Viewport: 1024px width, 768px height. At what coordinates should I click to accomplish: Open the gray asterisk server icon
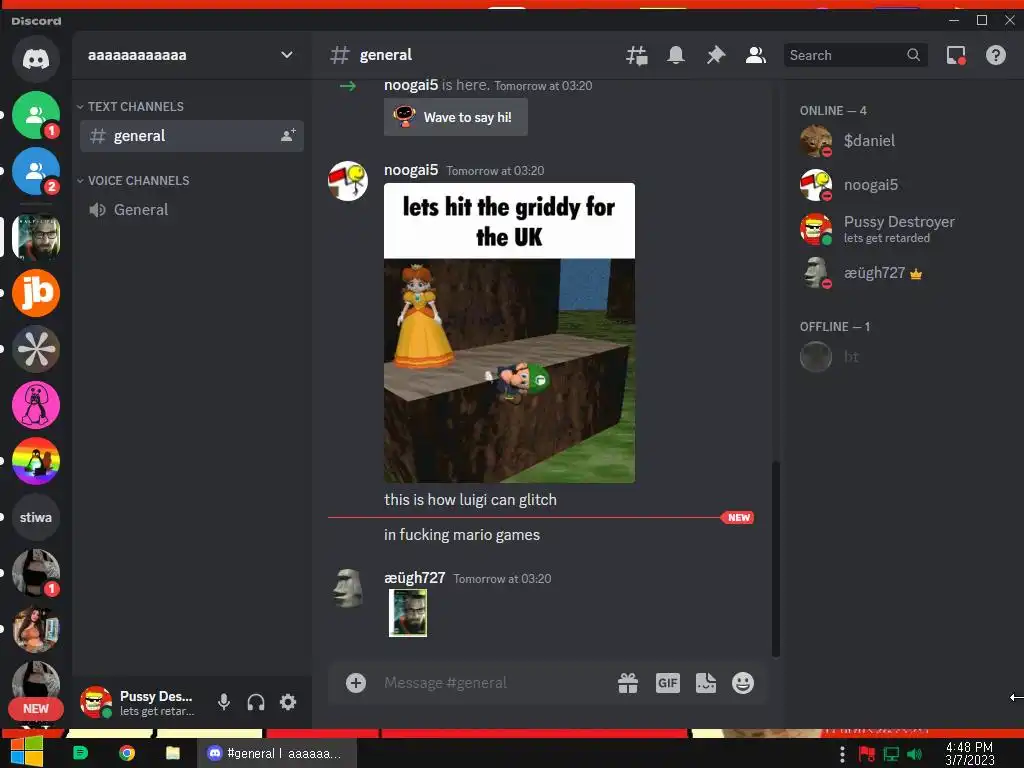pyautogui.click(x=36, y=349)
